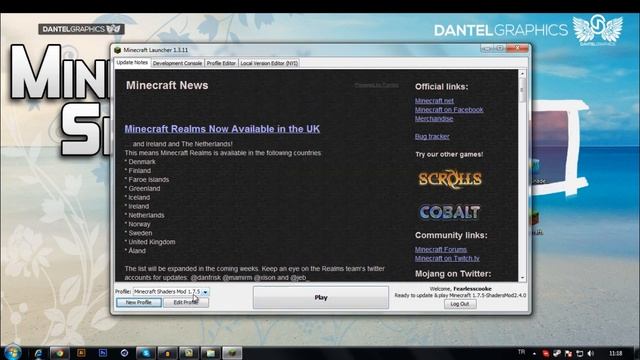Select the Minecraft Launcher taskbar icon
The image size is (640, 360).
coord(232,353)
